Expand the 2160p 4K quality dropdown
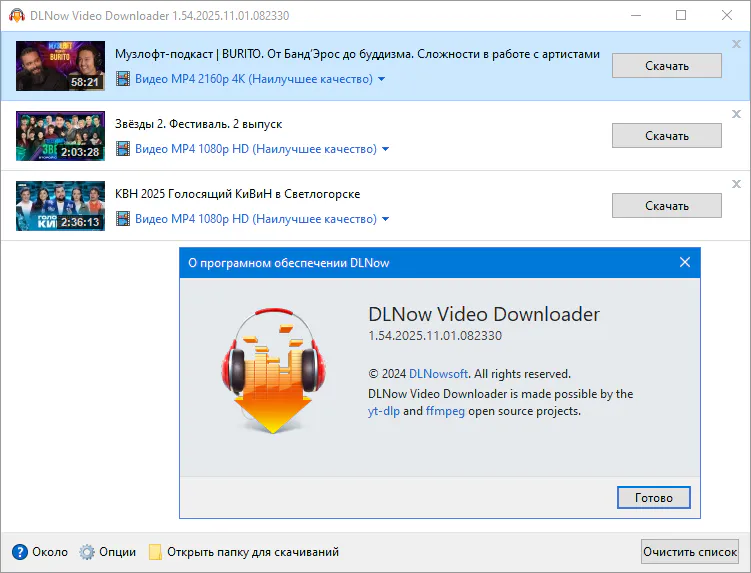Screen dimensions: 751x573 (x=382, y=79)
